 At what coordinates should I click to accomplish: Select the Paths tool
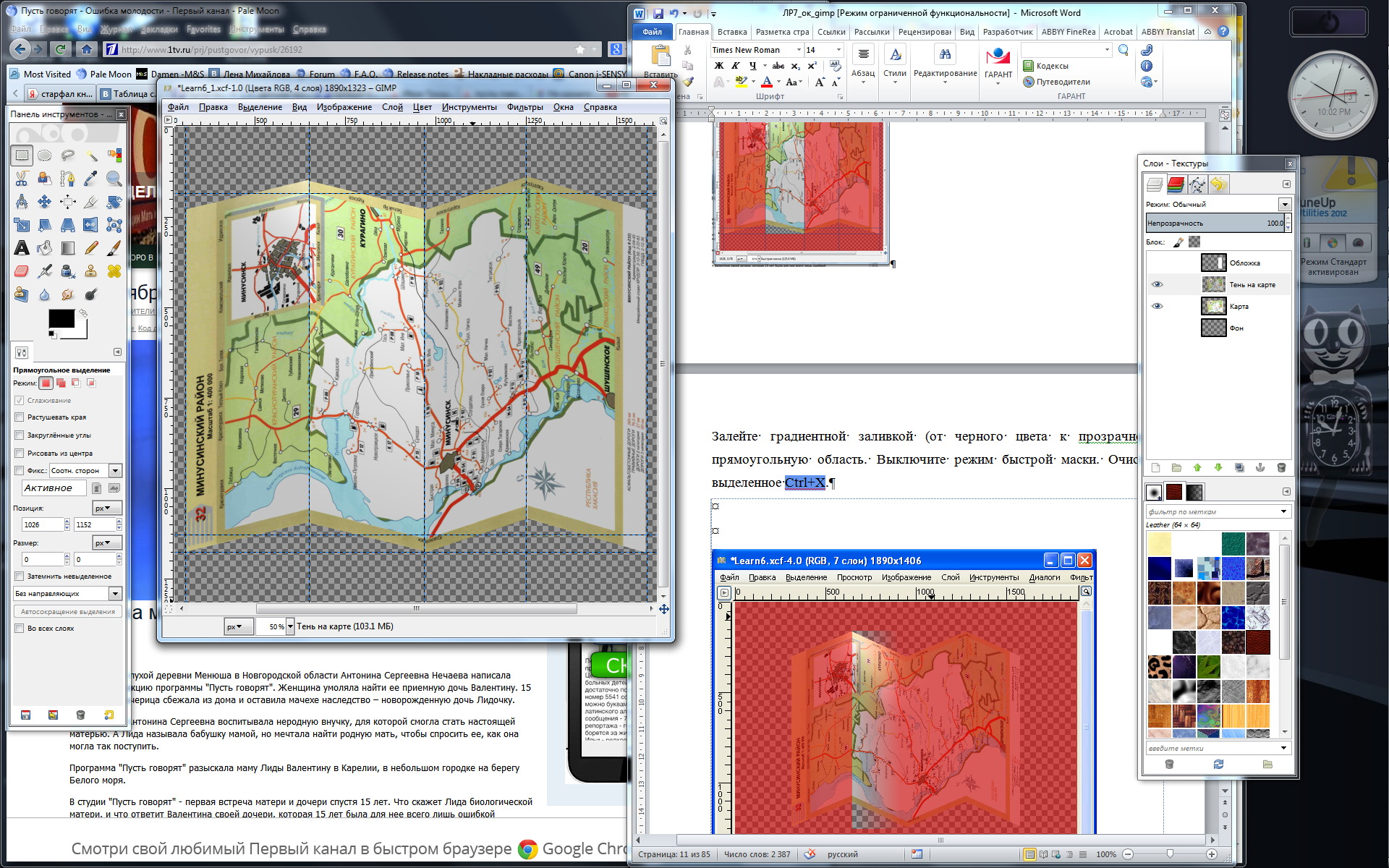pos(68,179)
